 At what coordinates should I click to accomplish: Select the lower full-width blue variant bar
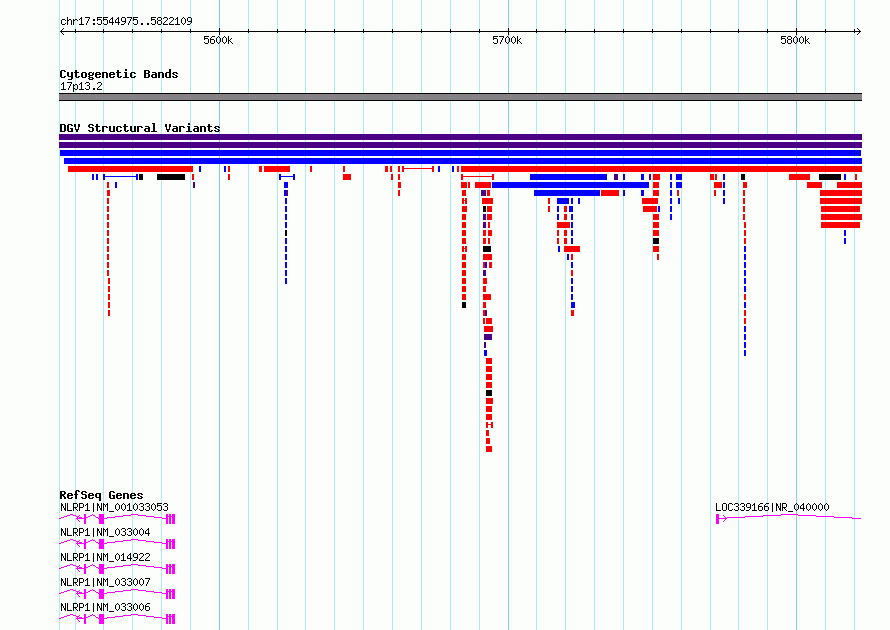coord(463,161)
